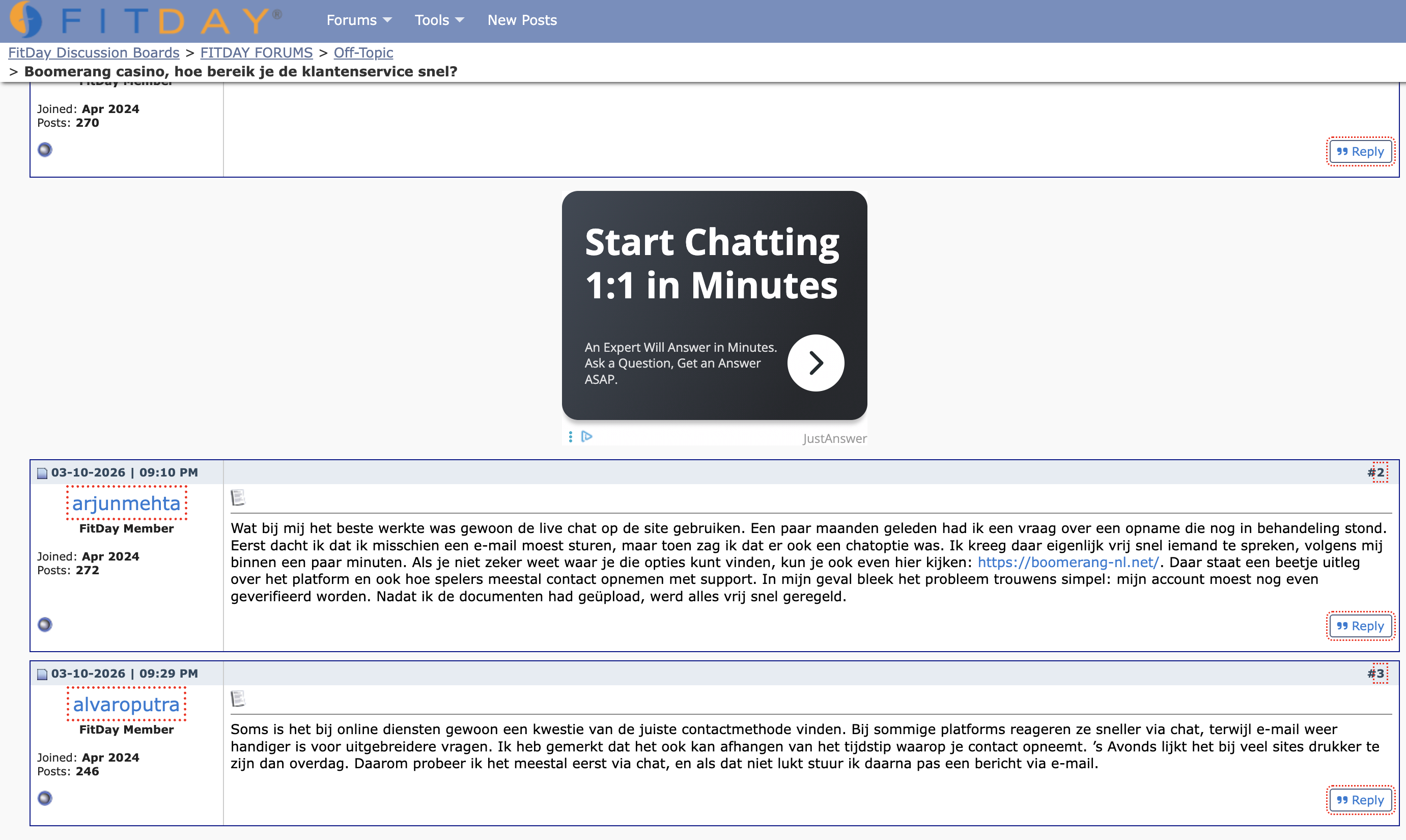
Task: Click the post icon beside 03-10-2026 09:29 PM
Action: tap(42, 674)
